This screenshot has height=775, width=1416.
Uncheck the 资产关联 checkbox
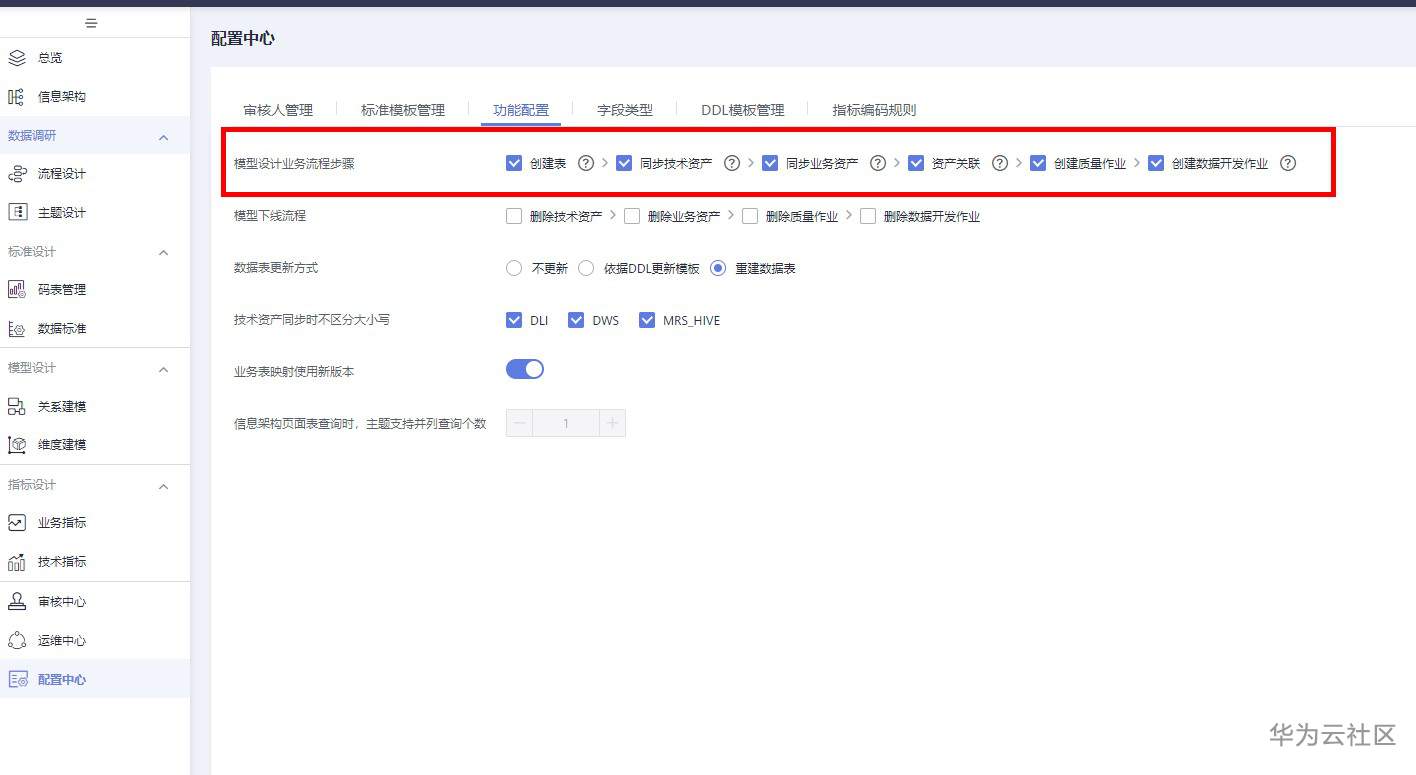click(916, 163)
